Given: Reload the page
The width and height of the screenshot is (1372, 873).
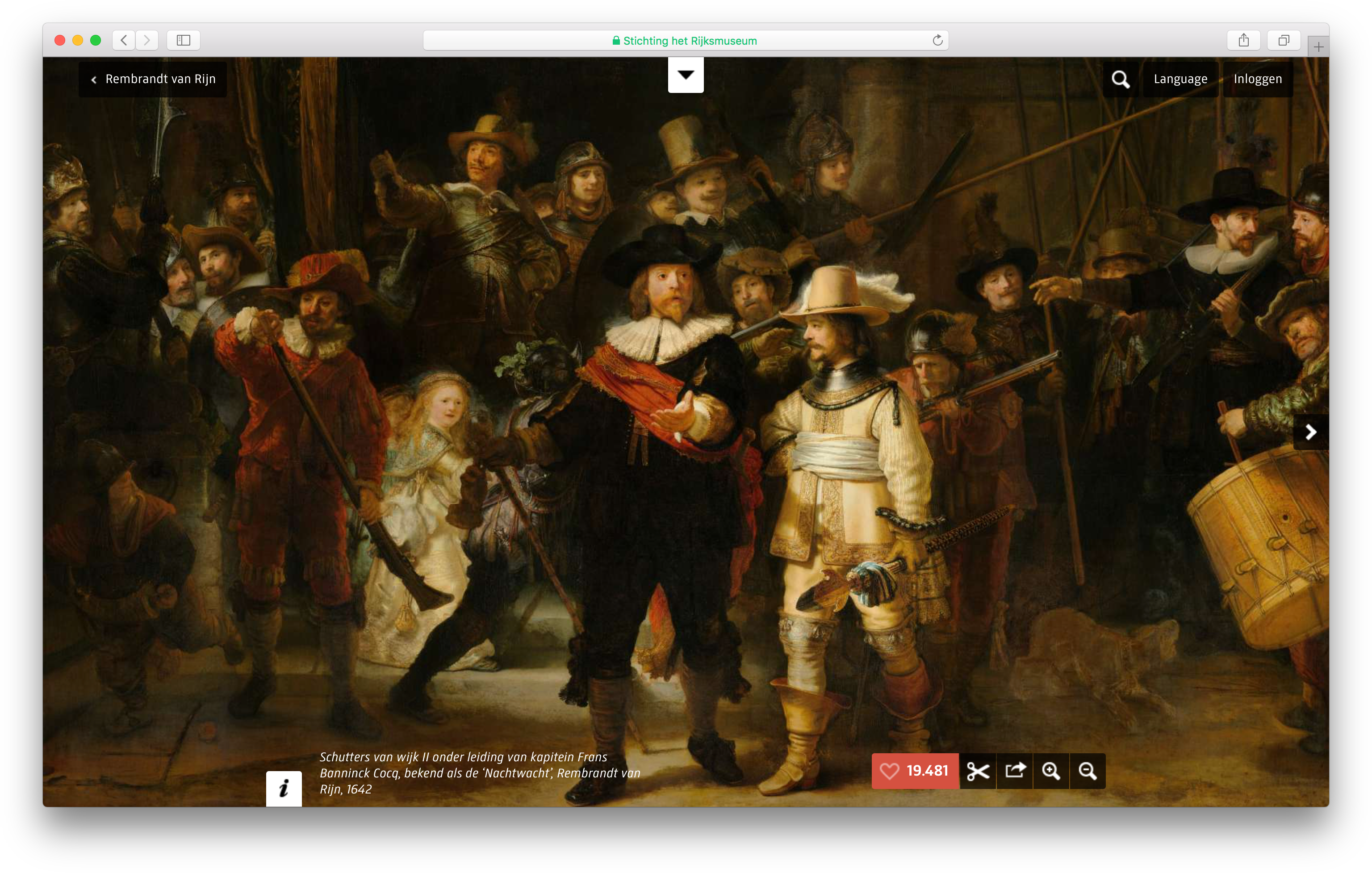Looking at the screenshot, I should tap(937, 40).
